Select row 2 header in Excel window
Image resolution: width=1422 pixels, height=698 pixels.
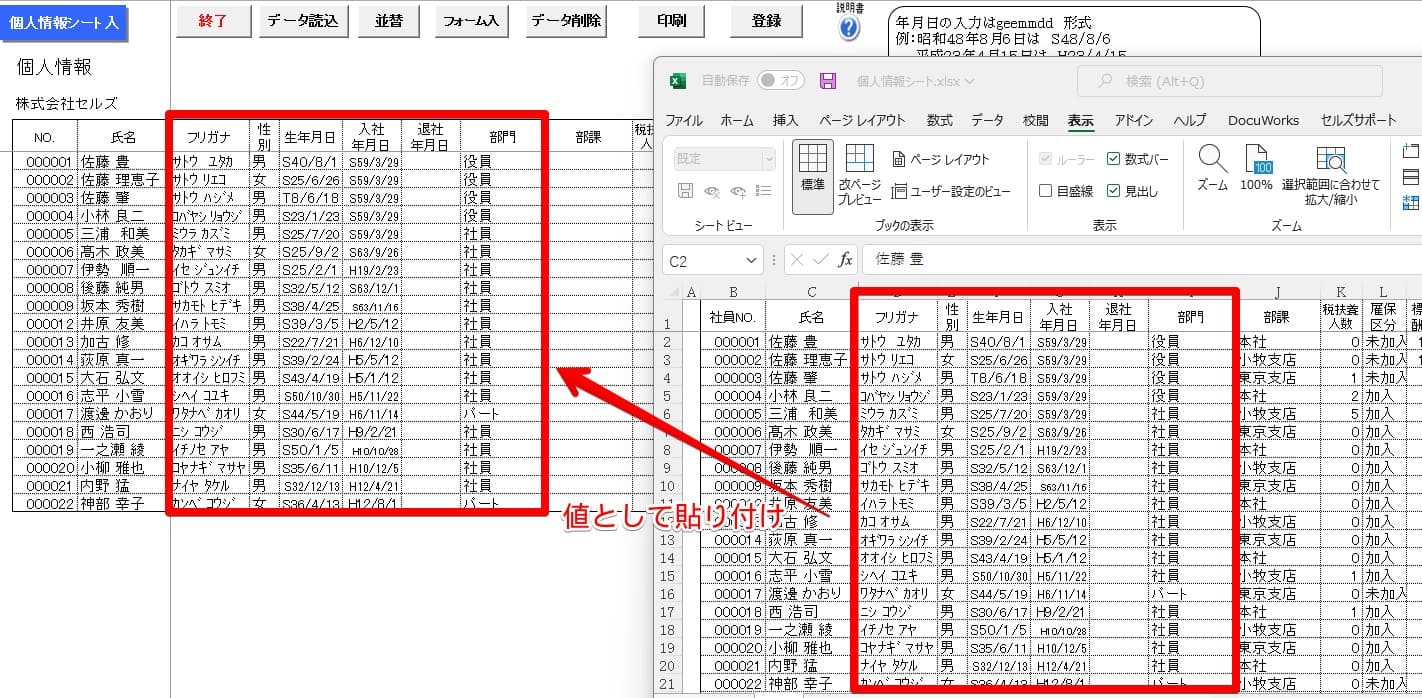(667, 342)
